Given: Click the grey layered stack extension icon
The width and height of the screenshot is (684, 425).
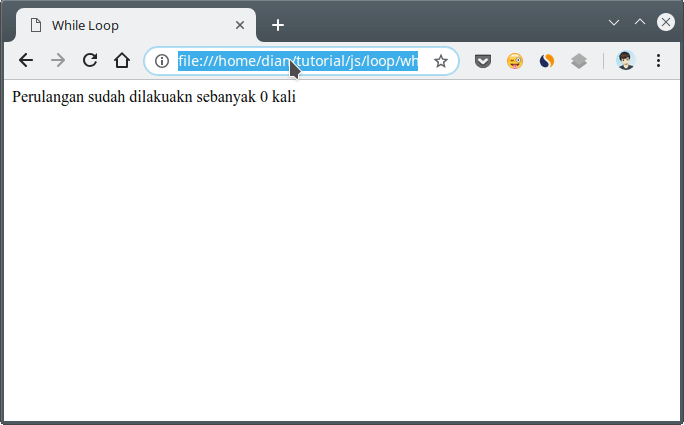Looking at the screenshot, I should pos(579,61).
